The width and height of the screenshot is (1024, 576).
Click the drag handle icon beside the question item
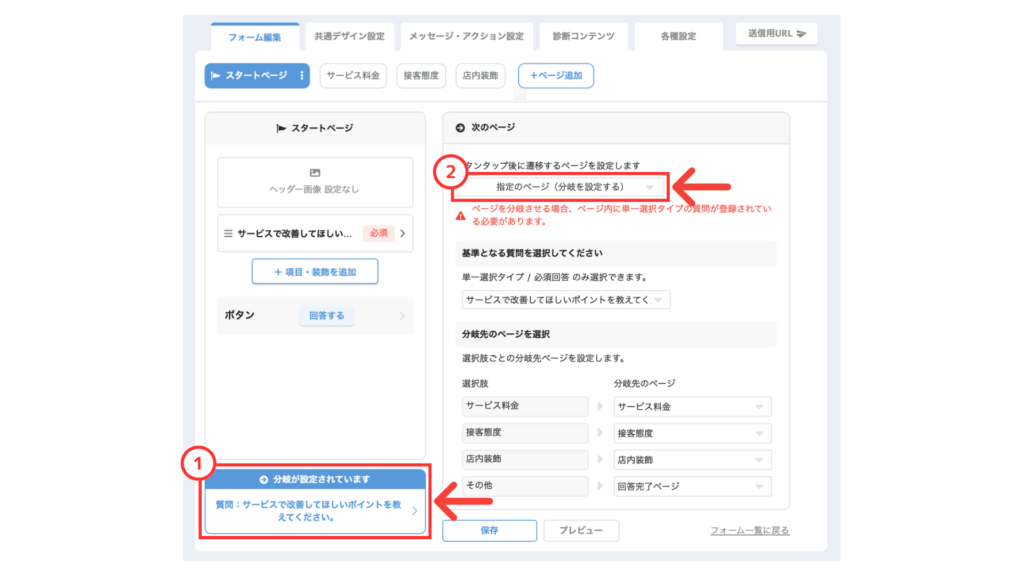point(228,233)
